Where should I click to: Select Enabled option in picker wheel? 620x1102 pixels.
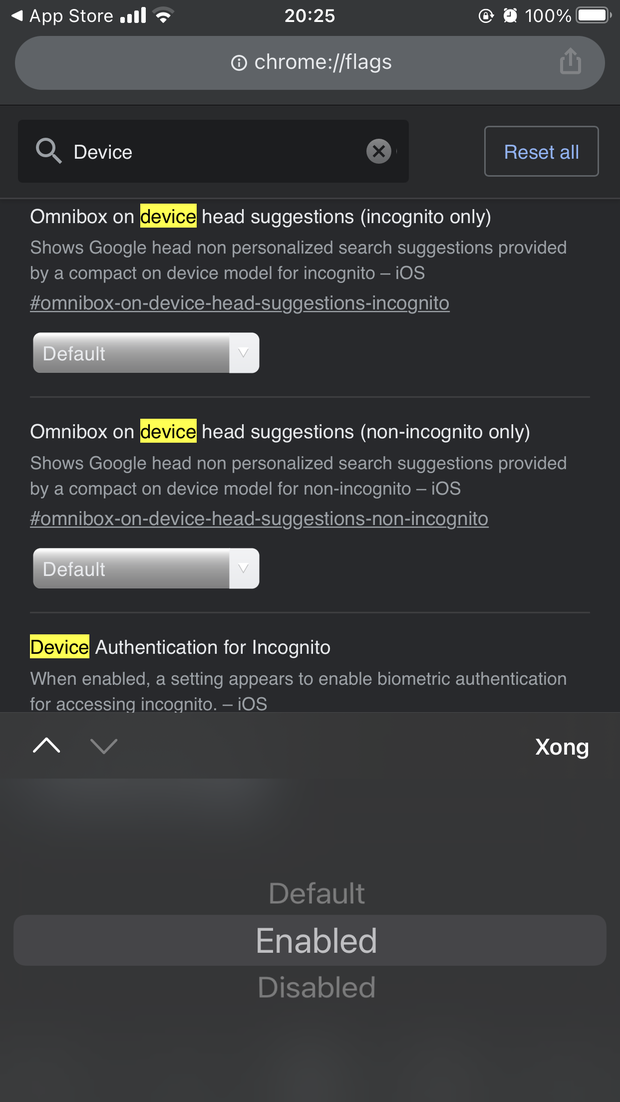(316, 941)
